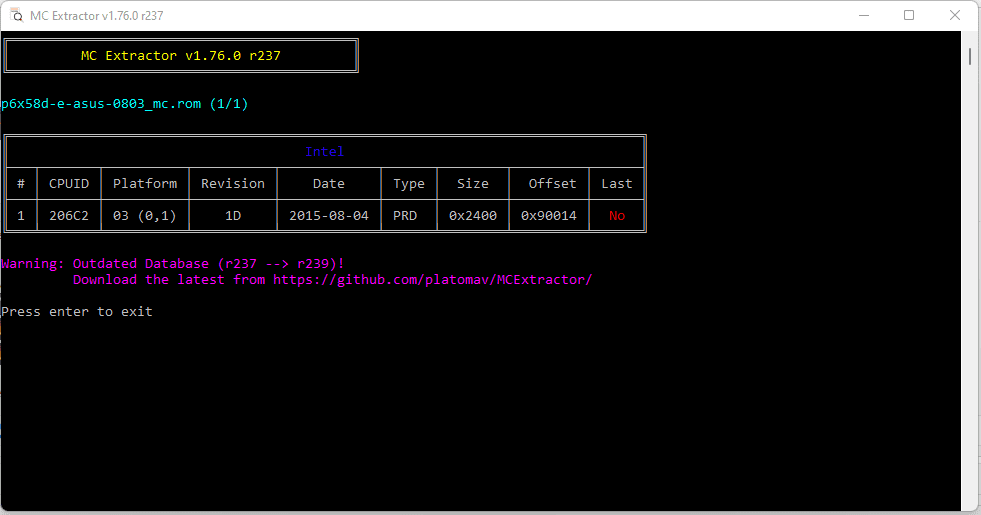Click the Type column header
This screenshot has width=981, height=515.
point(409,183)
